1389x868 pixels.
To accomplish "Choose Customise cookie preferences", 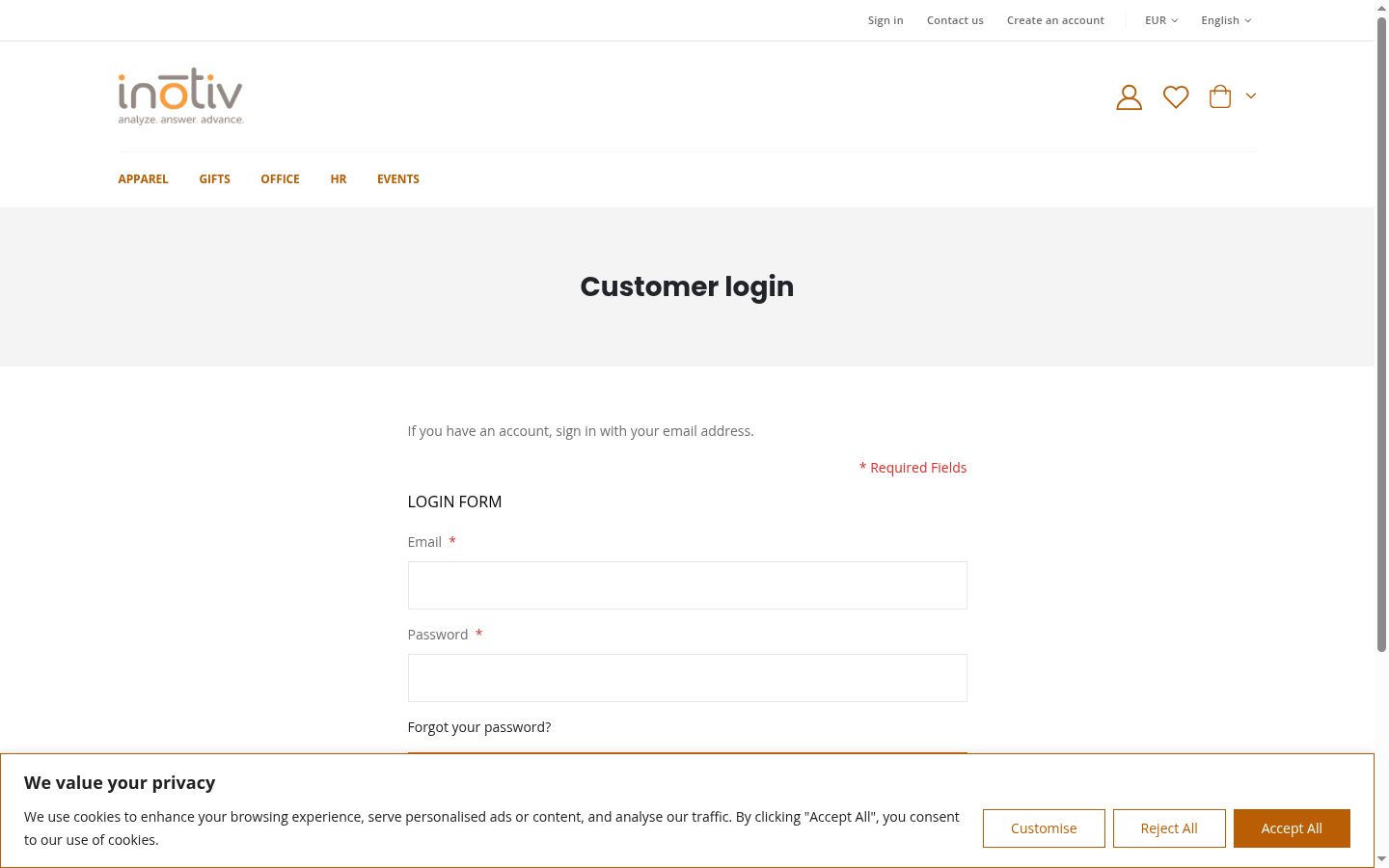I will (1044, 828).
